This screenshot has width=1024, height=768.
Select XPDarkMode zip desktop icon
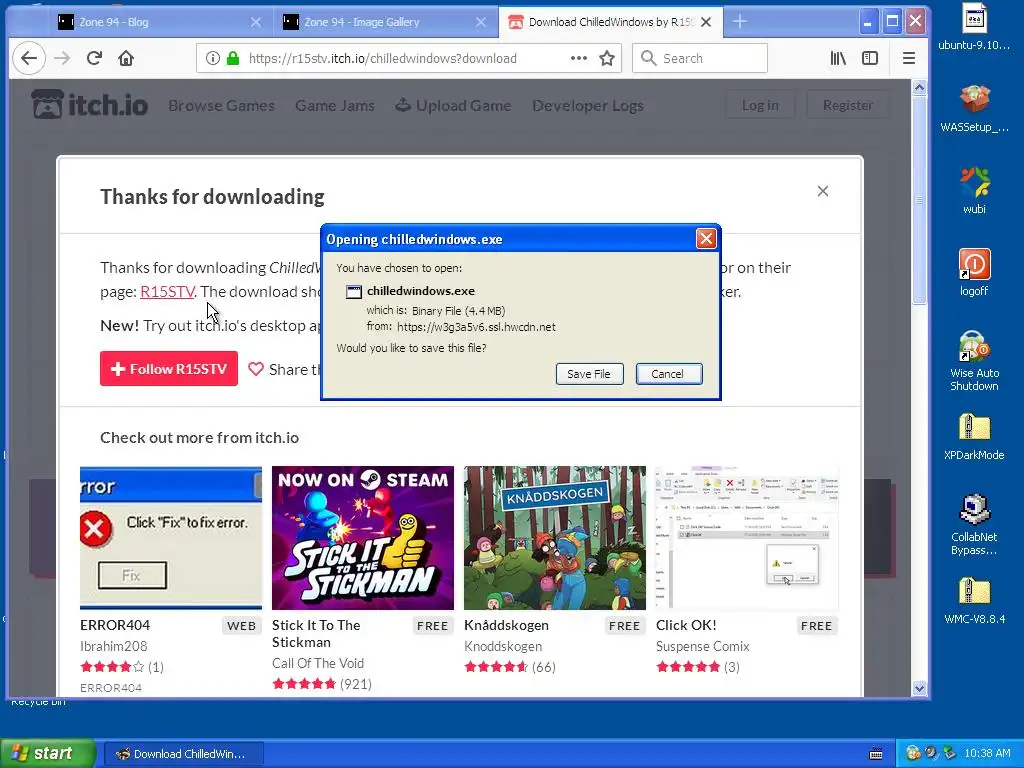(x=974, y=436)
